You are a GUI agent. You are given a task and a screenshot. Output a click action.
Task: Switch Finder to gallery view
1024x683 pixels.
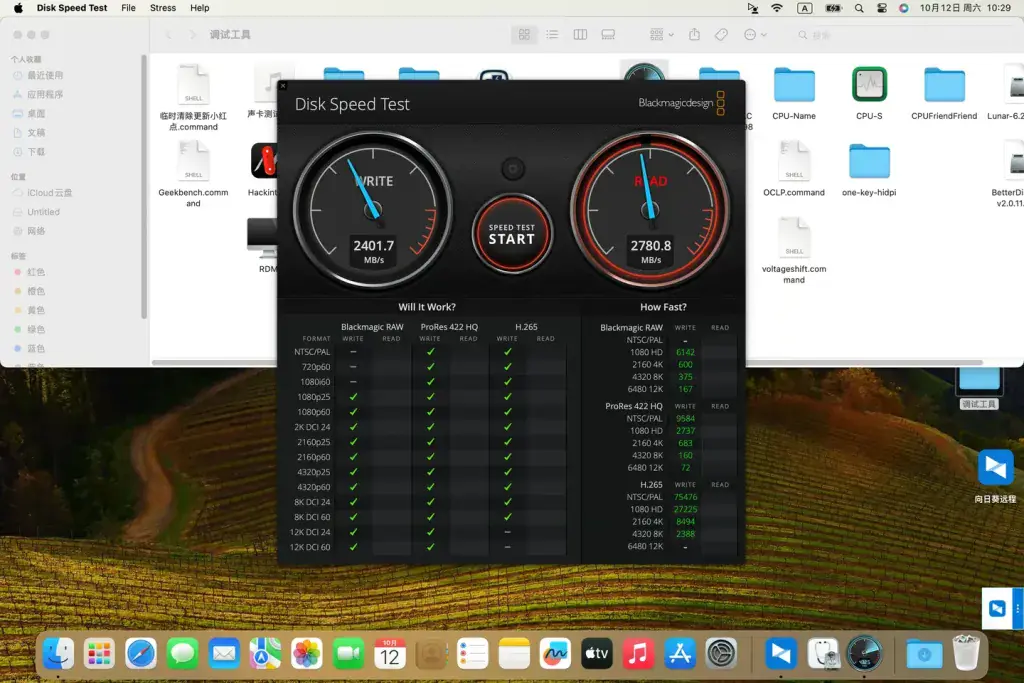pyautogui.click(x=608, y=35)
